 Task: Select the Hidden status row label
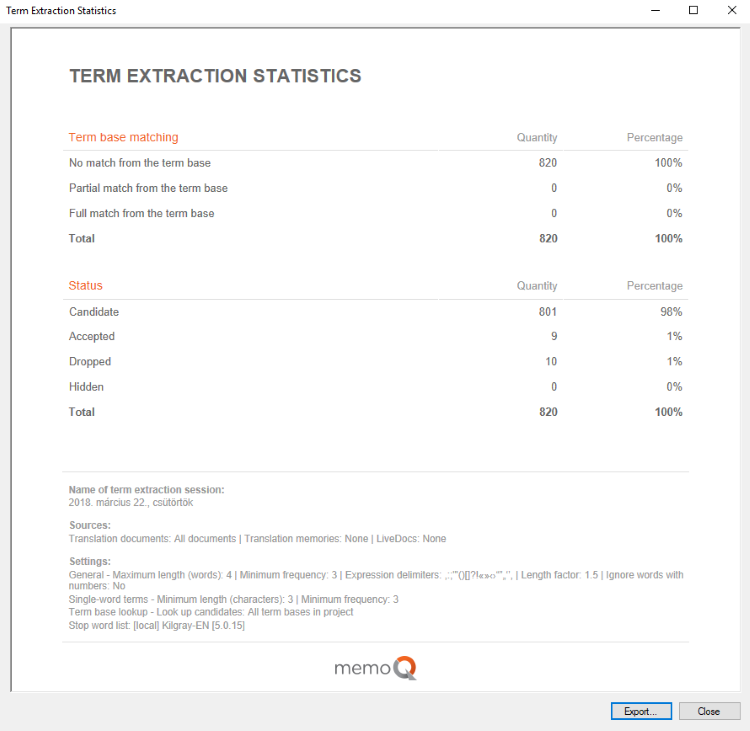pos(86,387)
